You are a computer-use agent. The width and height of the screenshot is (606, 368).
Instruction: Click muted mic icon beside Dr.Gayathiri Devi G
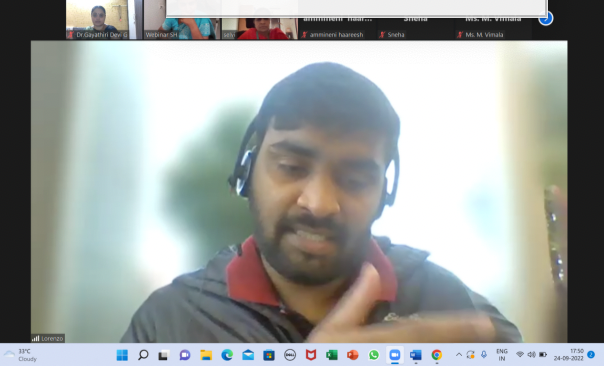tap(71, 35)
